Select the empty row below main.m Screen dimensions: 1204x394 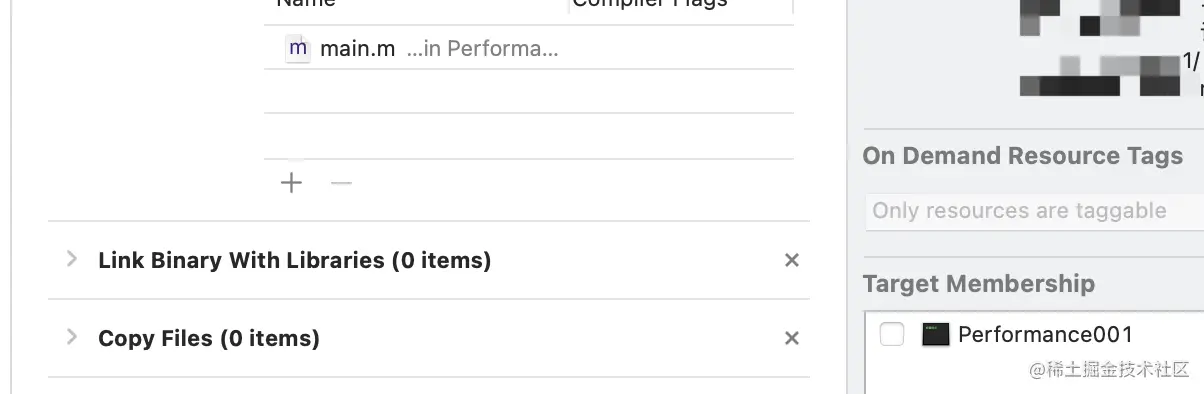[529, 91]
